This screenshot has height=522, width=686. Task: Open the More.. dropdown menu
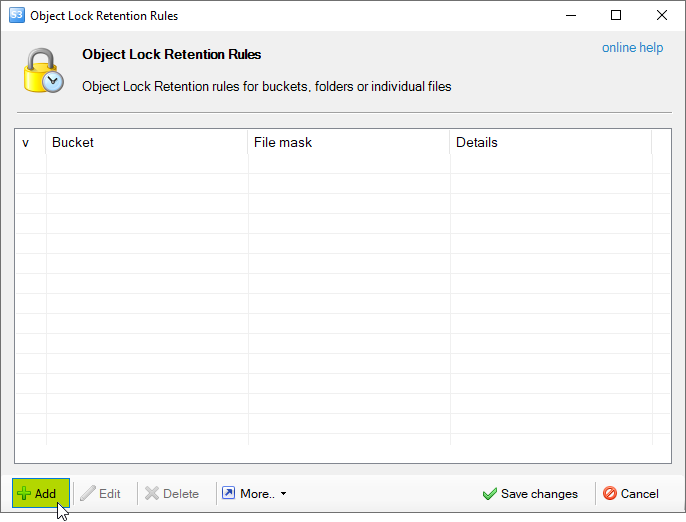pyautogui.click(x=254, y=494)
